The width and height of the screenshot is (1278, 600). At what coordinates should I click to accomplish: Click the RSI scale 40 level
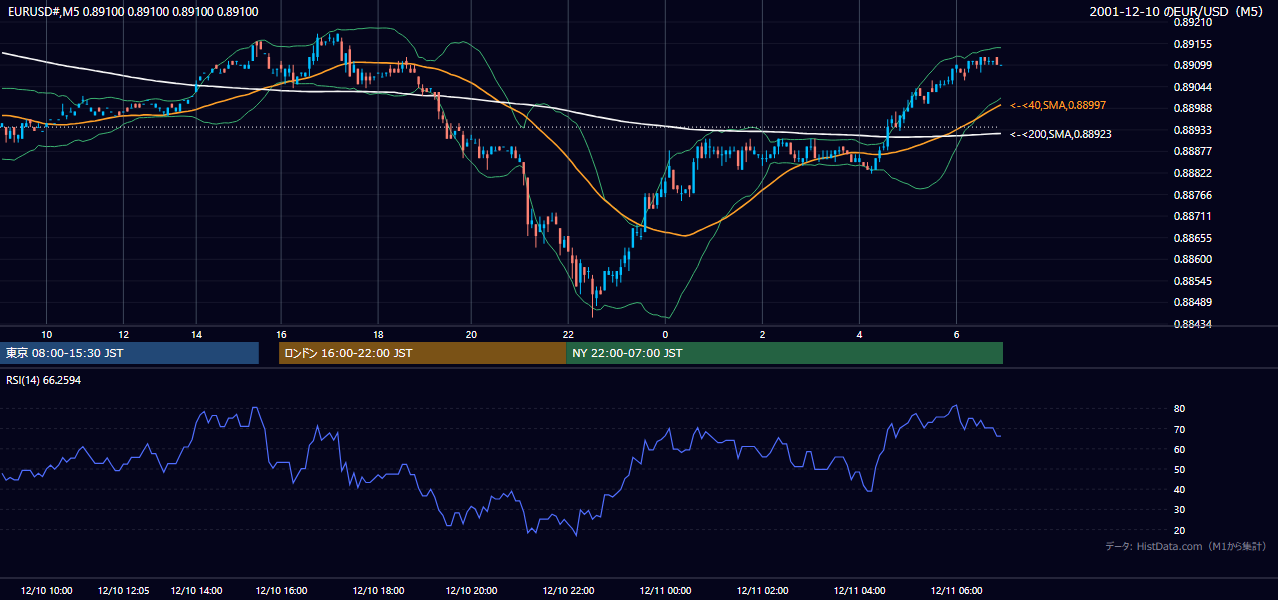(x=1179, y=489)
